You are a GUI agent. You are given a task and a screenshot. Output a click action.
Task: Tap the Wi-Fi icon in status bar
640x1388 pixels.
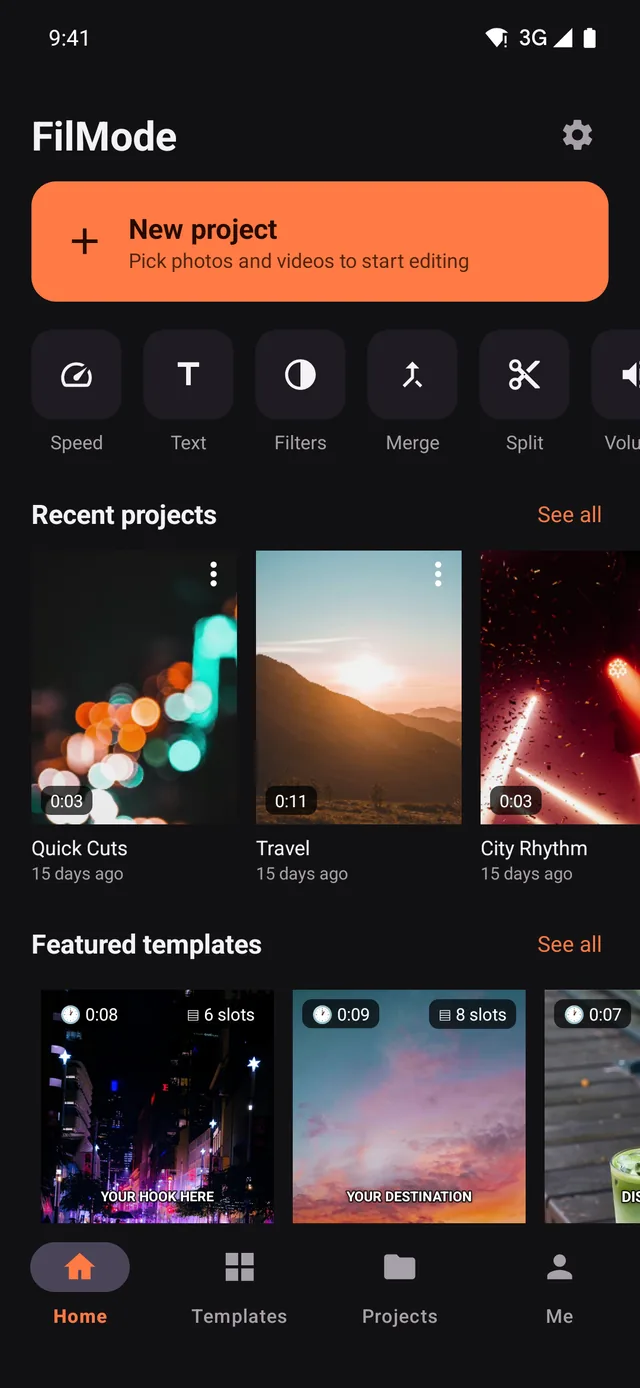pos(496,38)
